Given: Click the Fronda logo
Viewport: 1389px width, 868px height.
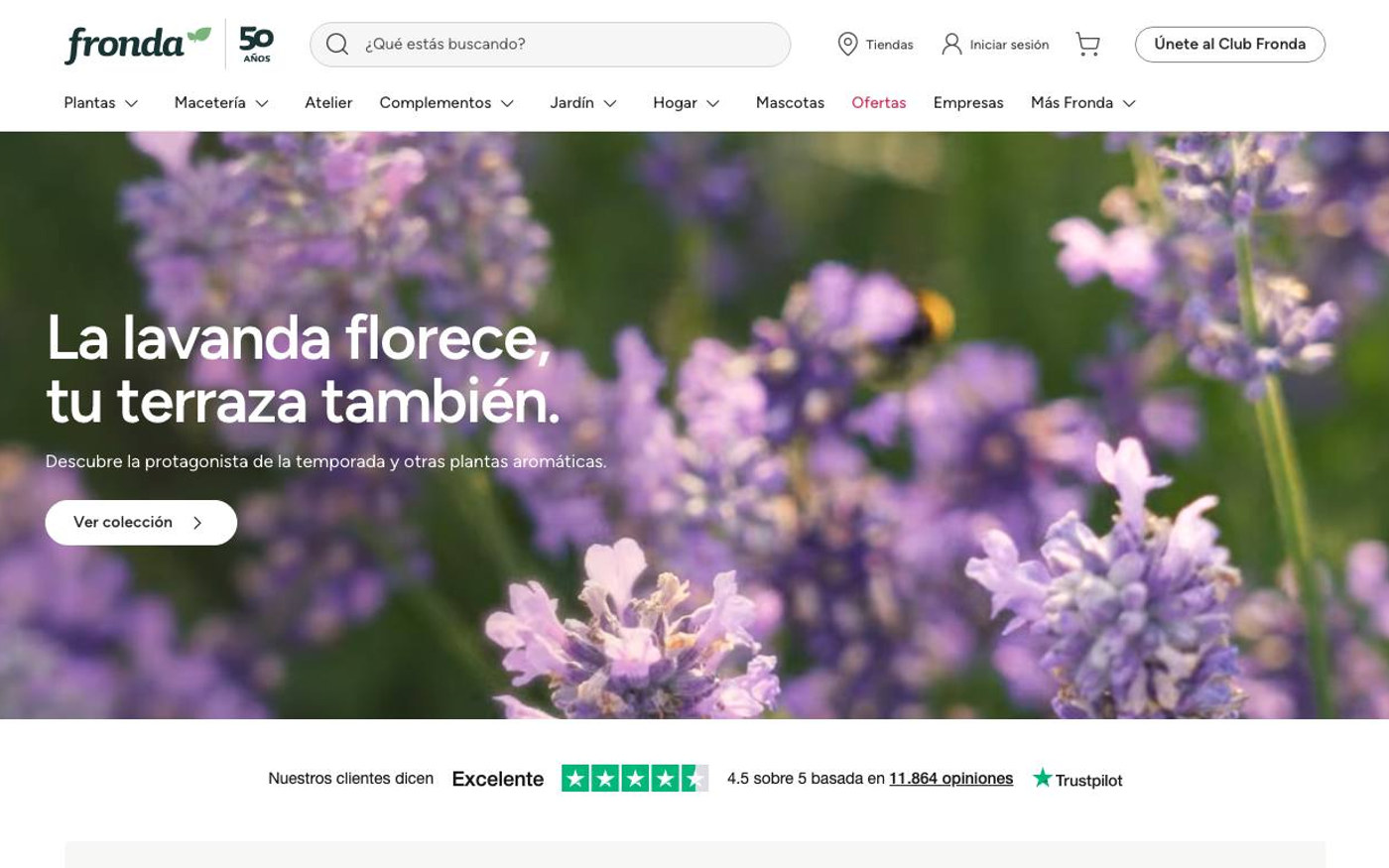Looking at the screenshot, I should pos(138,45).
